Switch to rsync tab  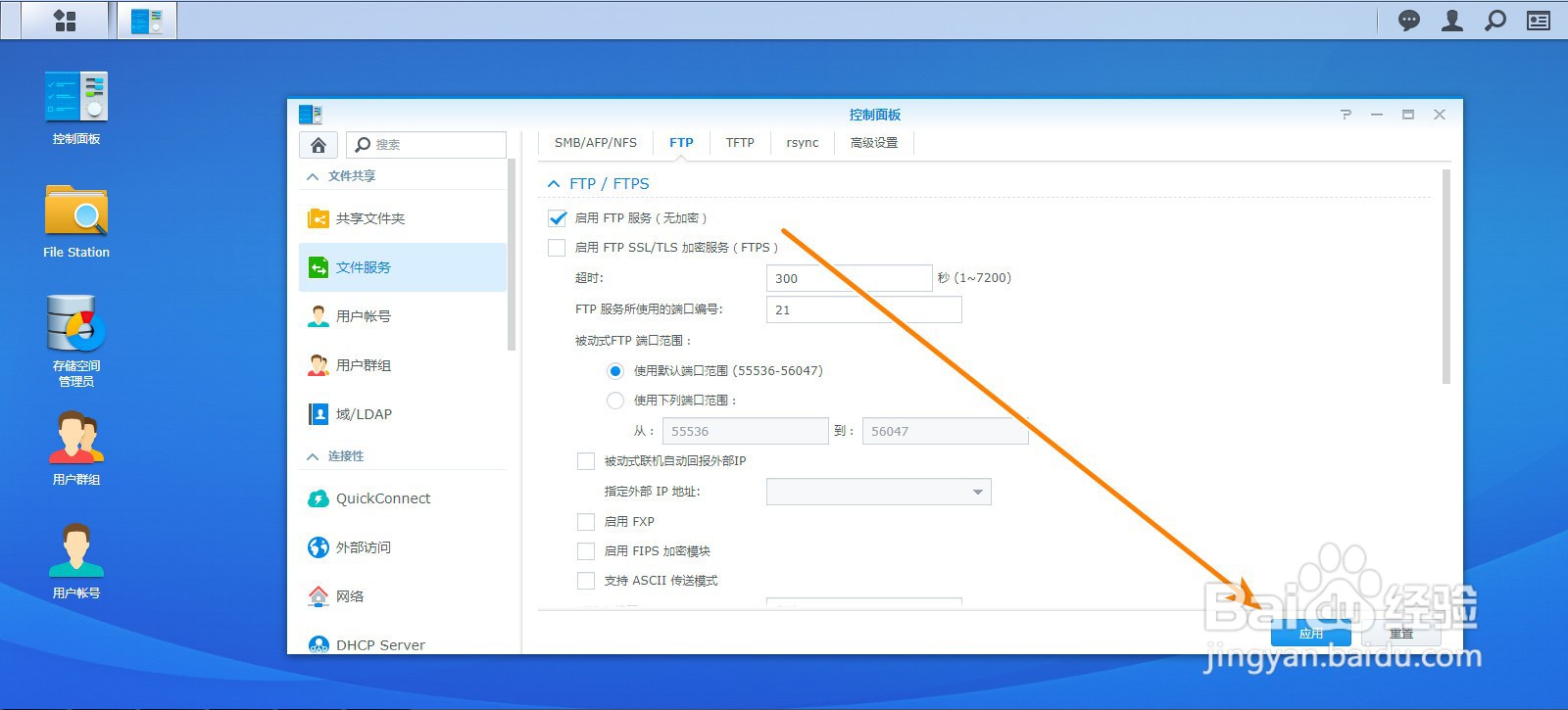click(x=803, y=143)
